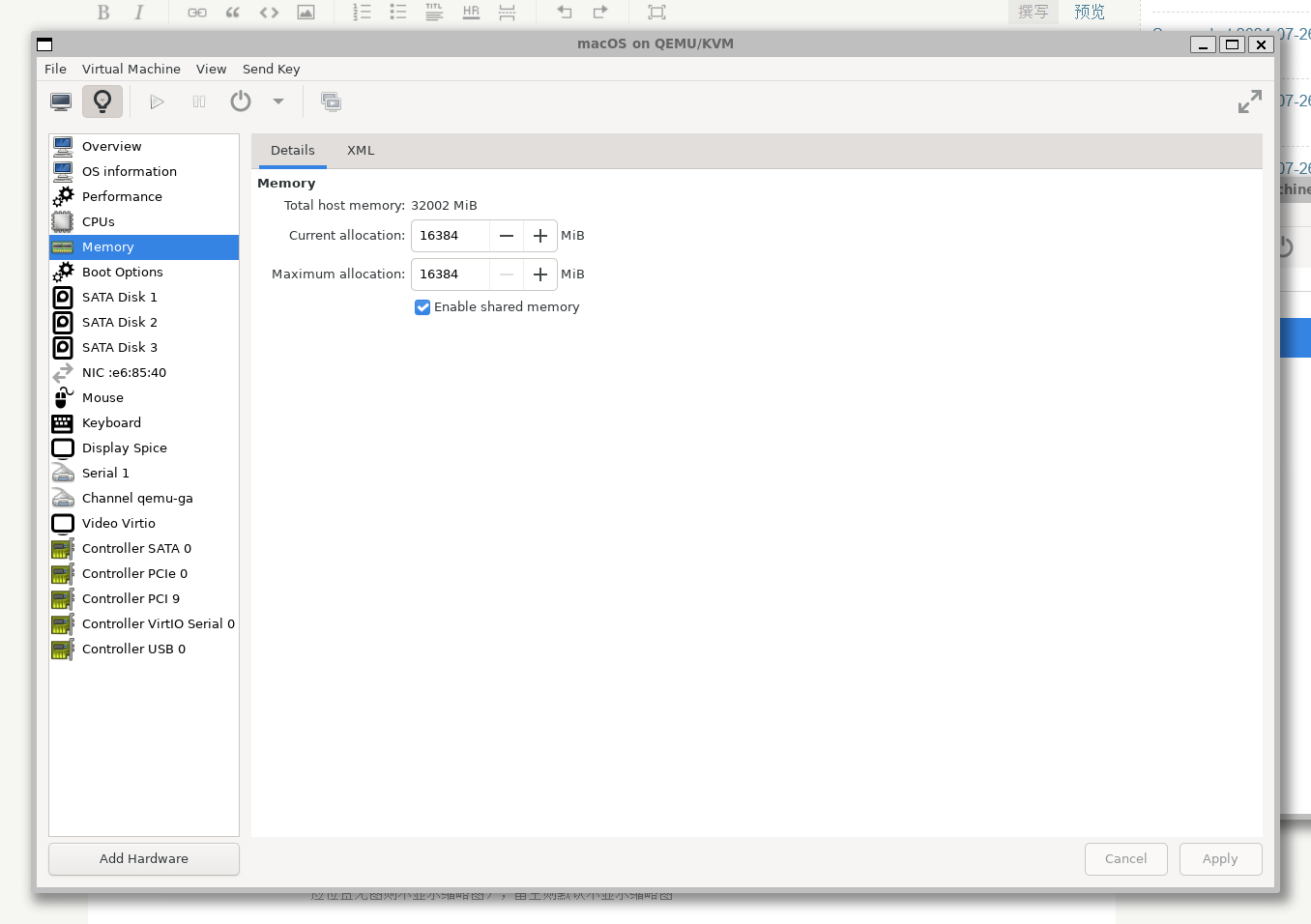Switch to the XML tab
Screen dimensions: 1311x924
[361, 150]
